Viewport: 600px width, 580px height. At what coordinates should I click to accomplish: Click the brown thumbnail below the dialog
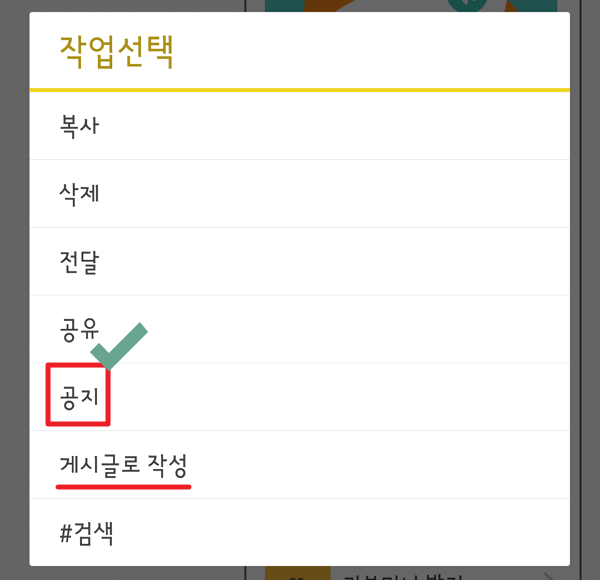pyautogui.click(x=298, y=573)
